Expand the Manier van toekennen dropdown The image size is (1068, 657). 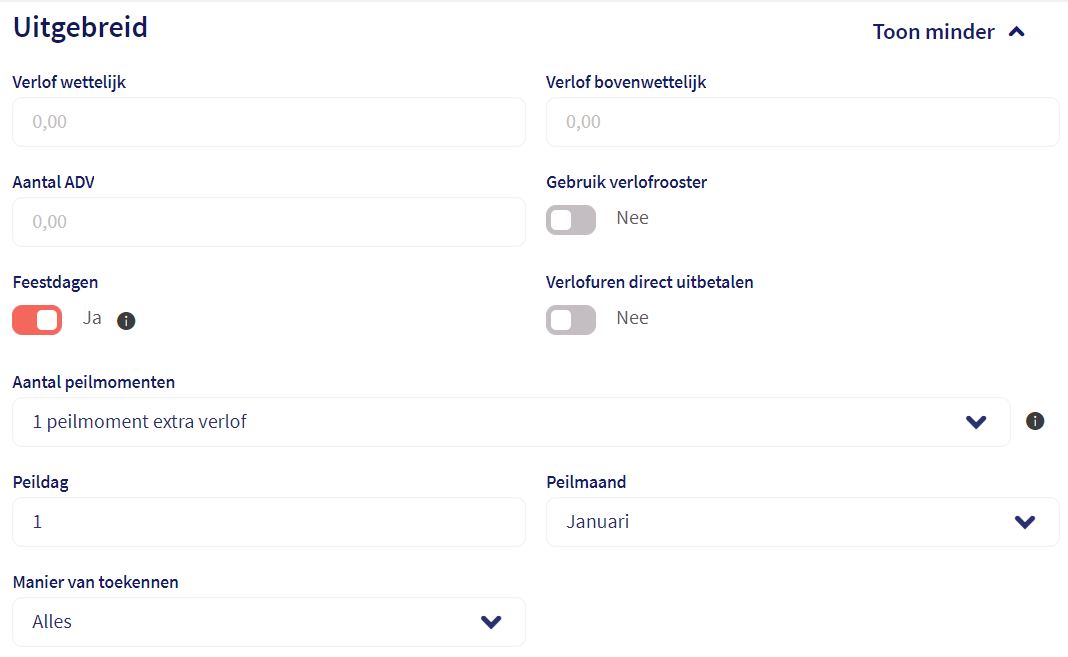click(268, 622)
